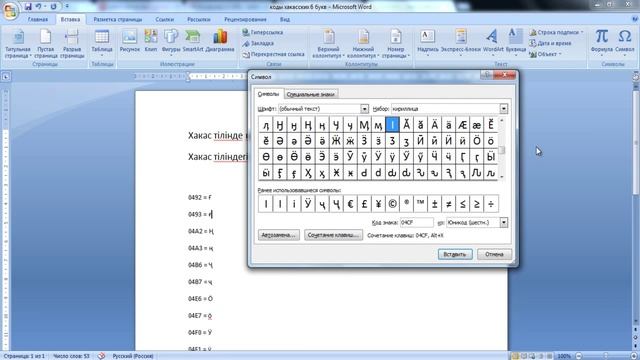This screenshot has width=640, height=360.
Task: Insert a blank page (Пустая страница)
Action: [45, 44]
